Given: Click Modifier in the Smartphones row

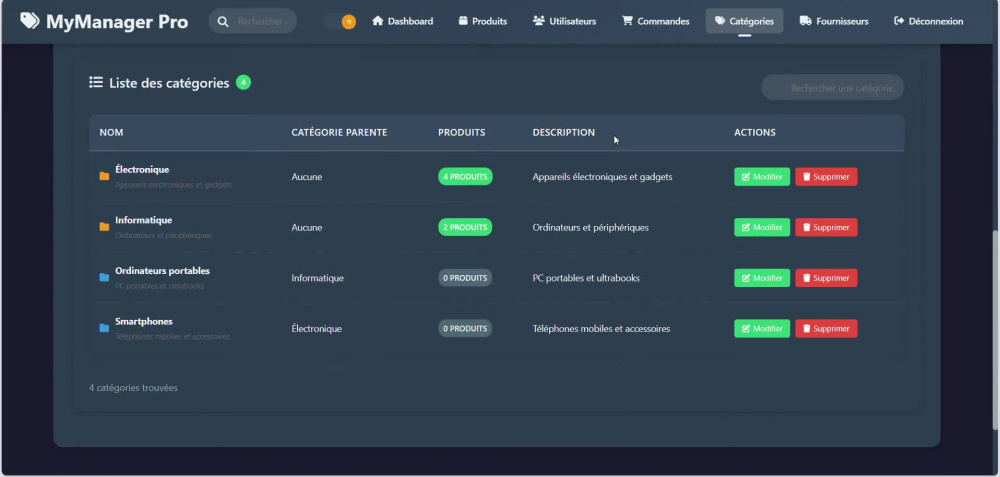Looking at the screenshot, I should pos(762,328).
